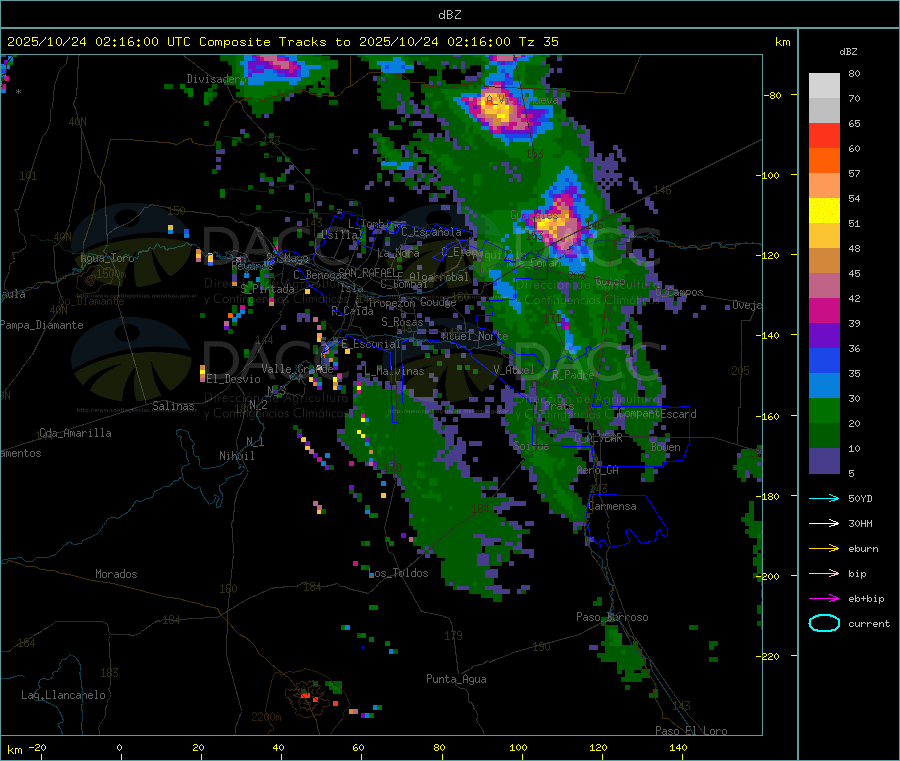Viewport: 900px width, 761px height.
Task: Select the bright yellow 51-54 dBZ swatch
Action: [824, 211]
